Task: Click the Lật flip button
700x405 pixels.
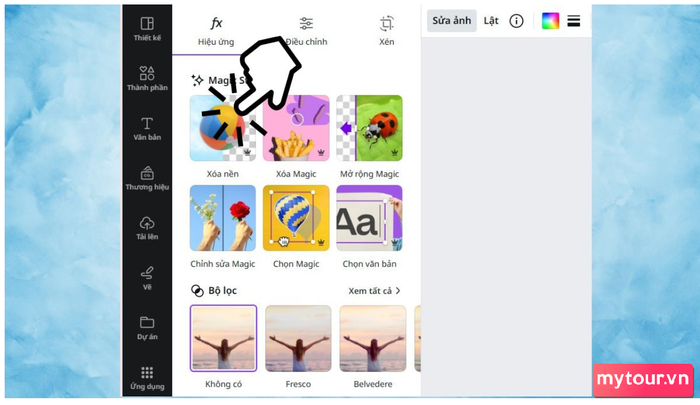Action: (x=491, y=21)
